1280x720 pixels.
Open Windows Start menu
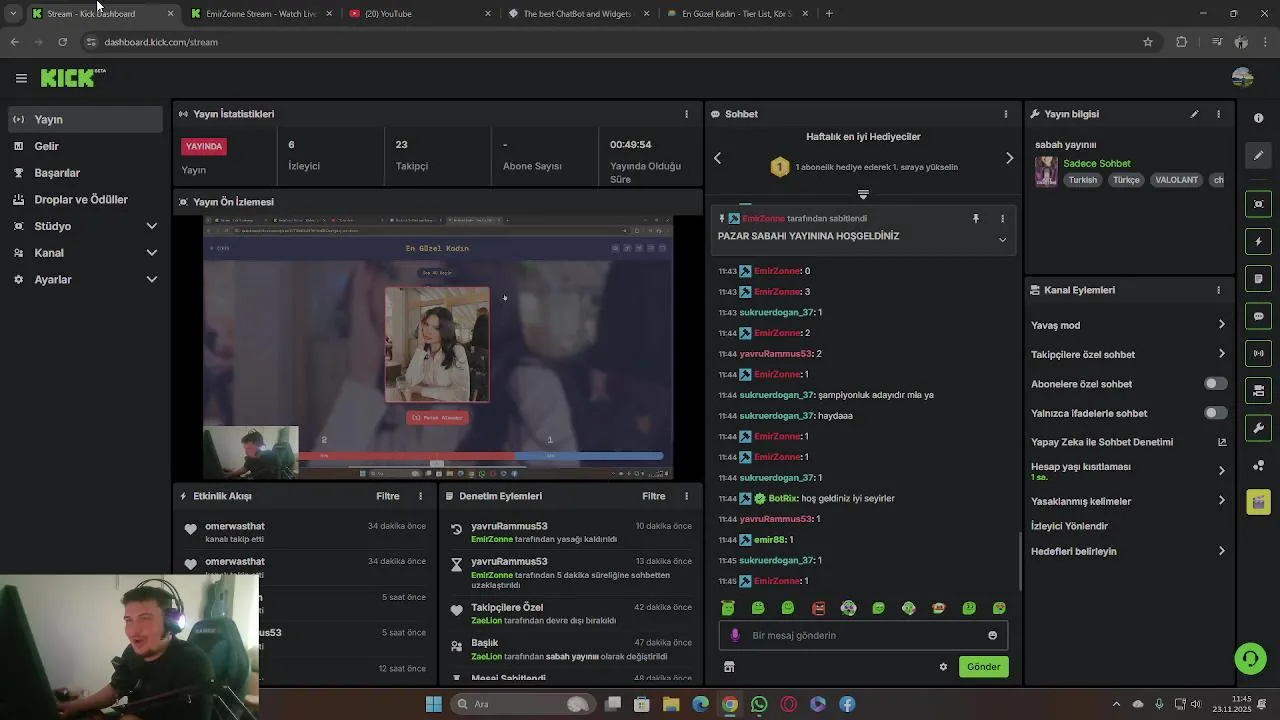[433, 704]
